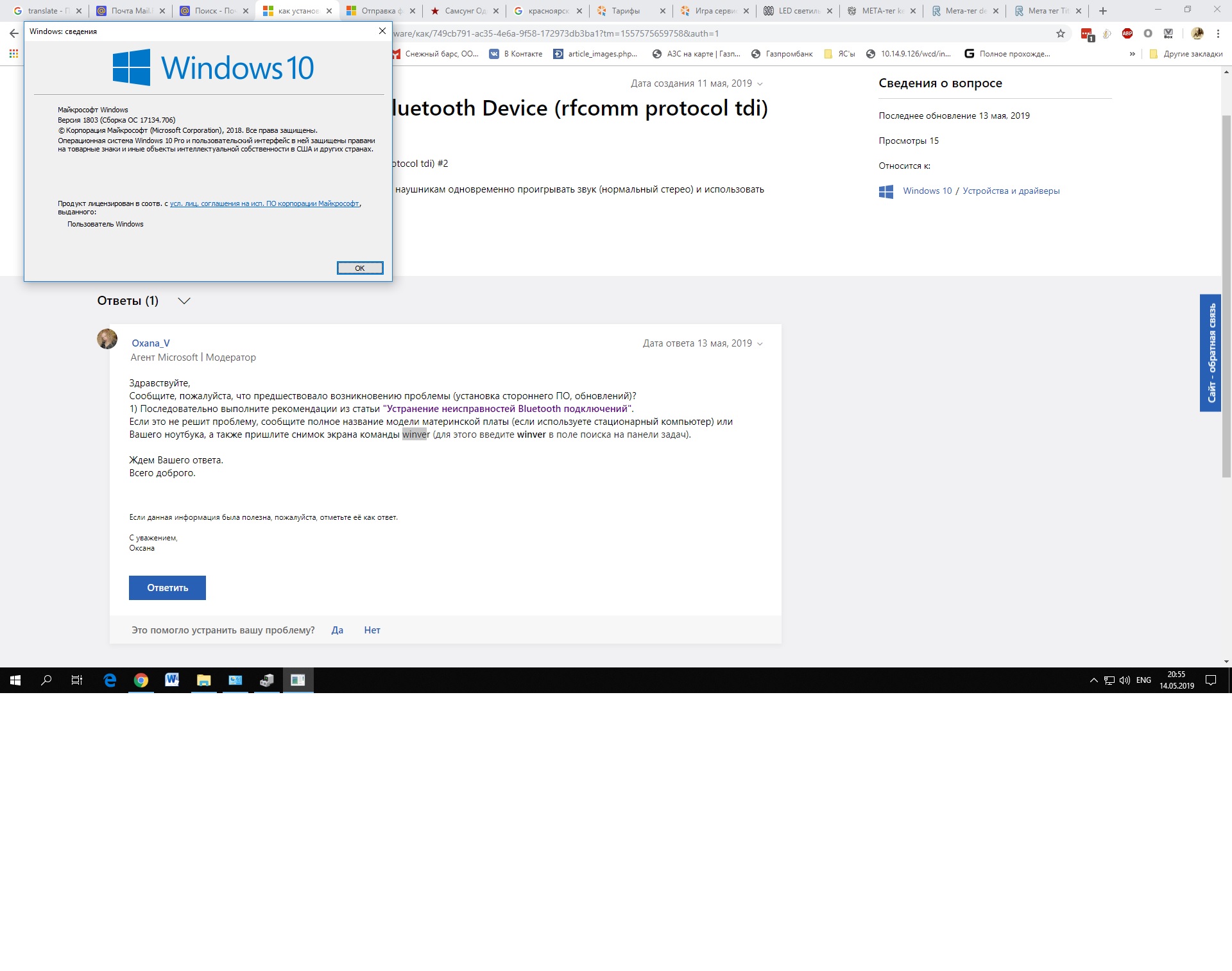Click the browser back arrow
The height and width of the screenshot is (971, 1232).
(x=14, y=33)
